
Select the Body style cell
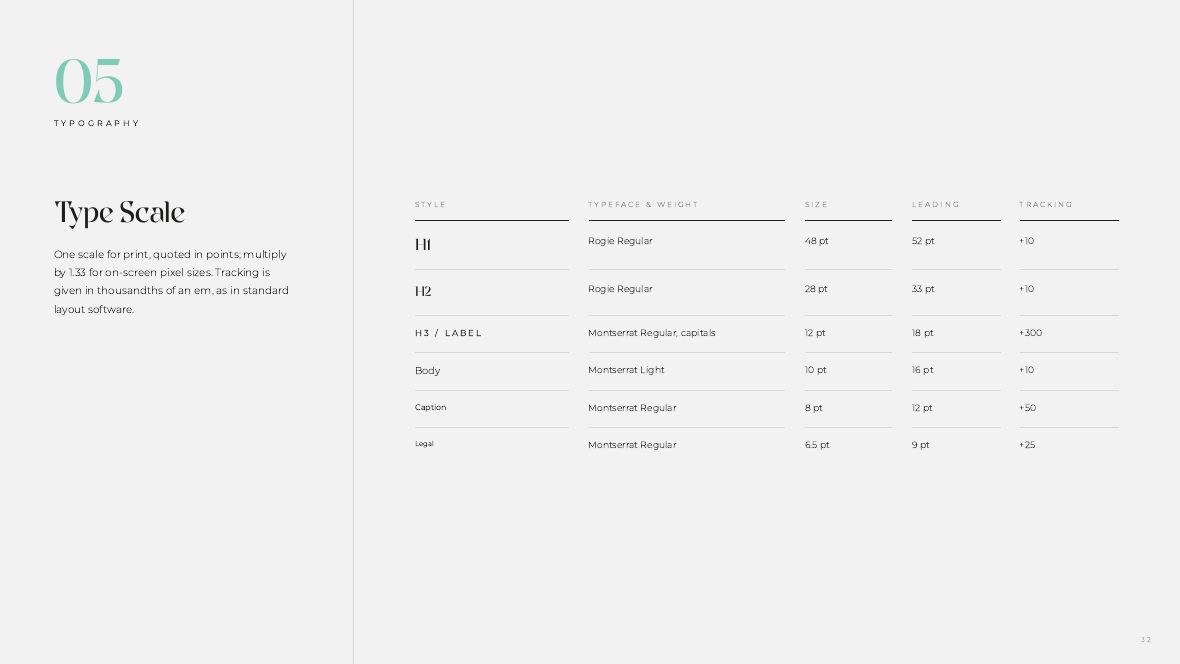pos(427,370)
